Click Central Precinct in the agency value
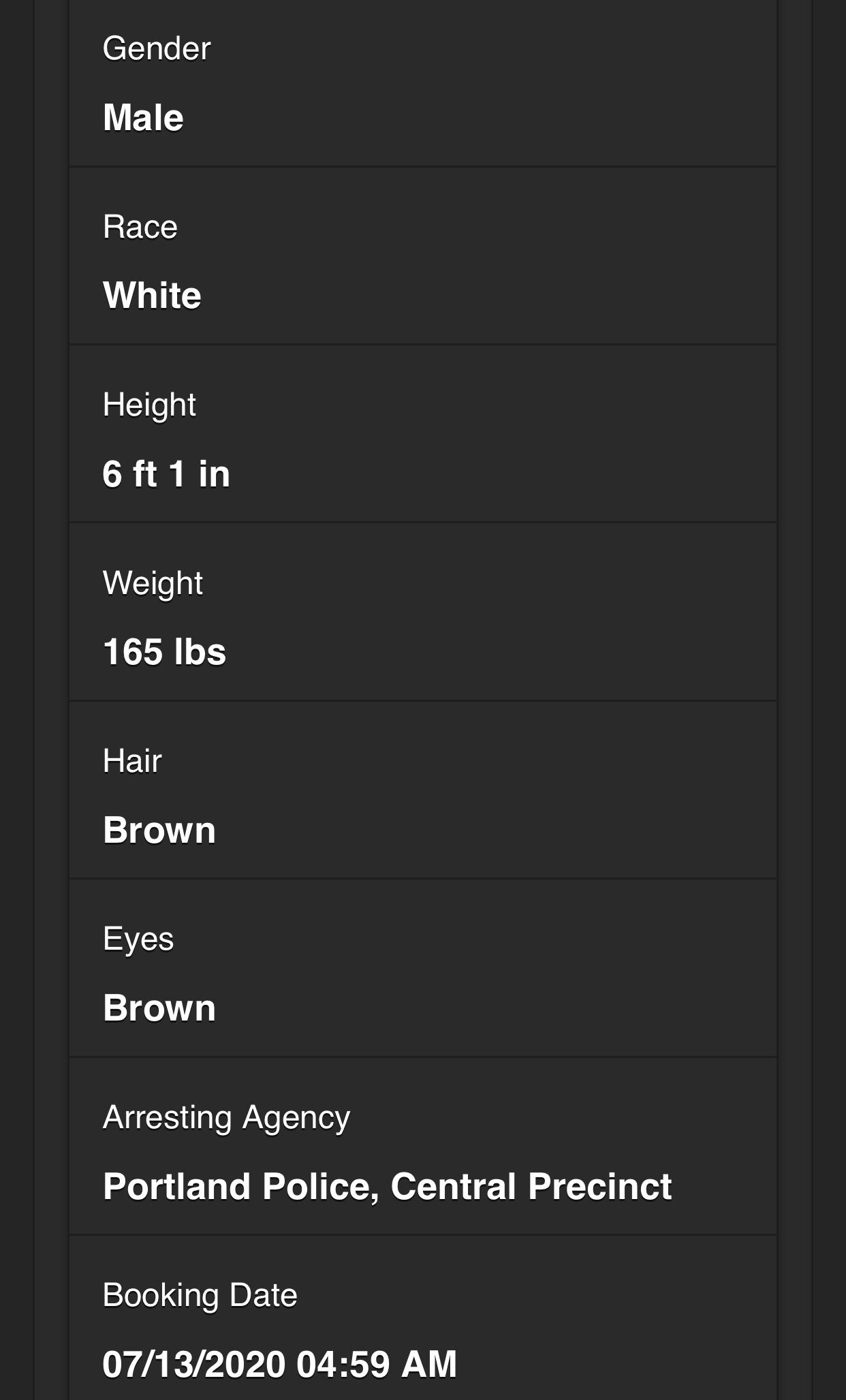The width and height of the screenshot is (846, 1400). (531, 1187)
